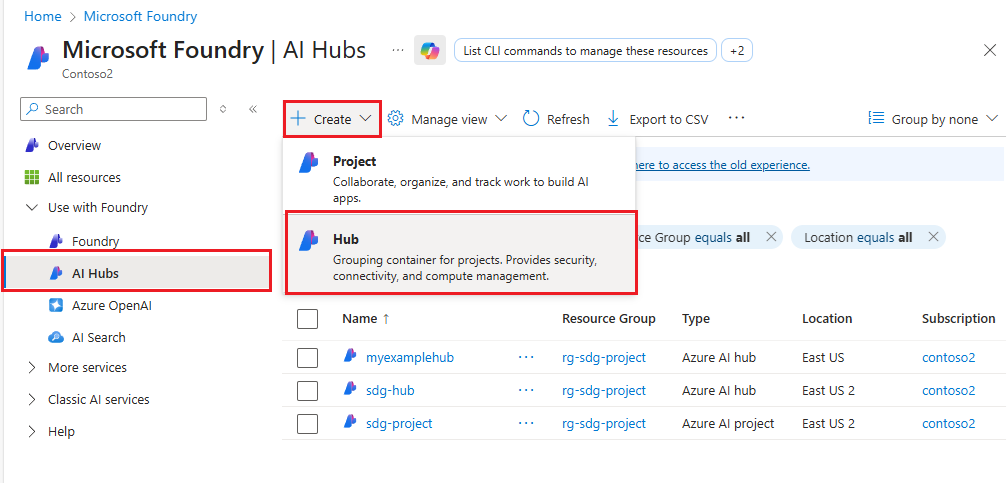This screenshot has height=483, width=1007.
Task: Click the Project icon in Create menu
Action: 309,163
